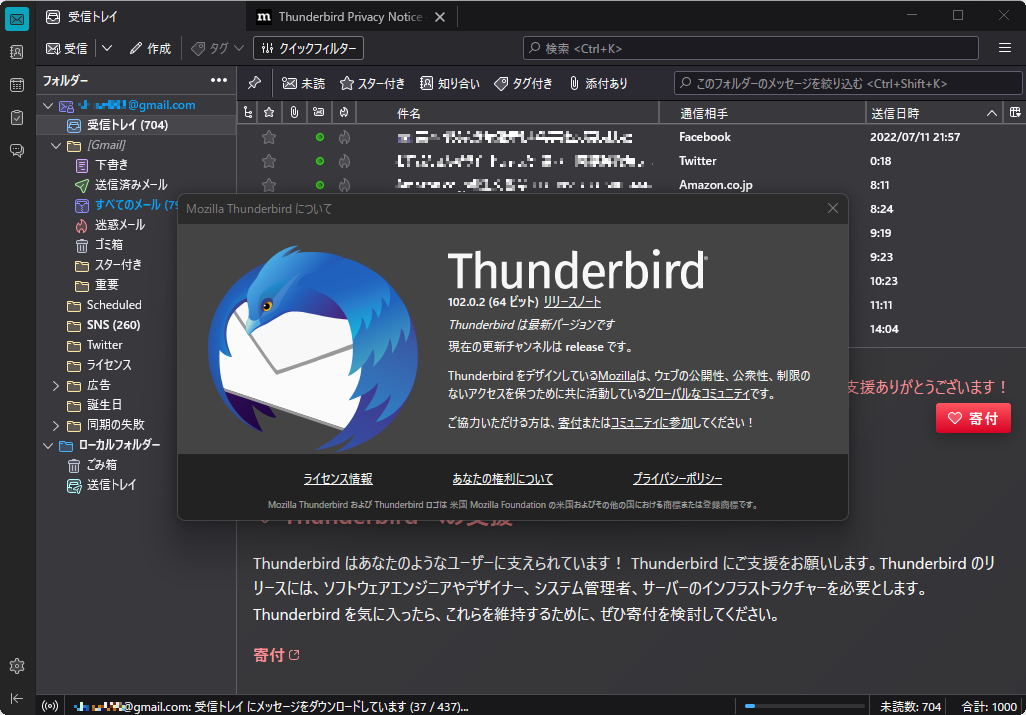Click the red 寄付 donate button

[x=972, y=418]
